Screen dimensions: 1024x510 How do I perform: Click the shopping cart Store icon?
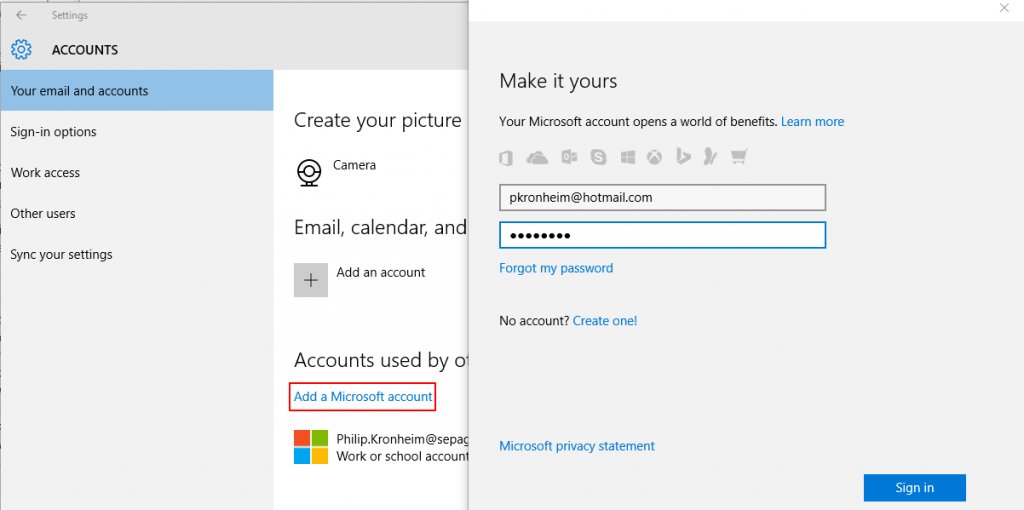739,157
